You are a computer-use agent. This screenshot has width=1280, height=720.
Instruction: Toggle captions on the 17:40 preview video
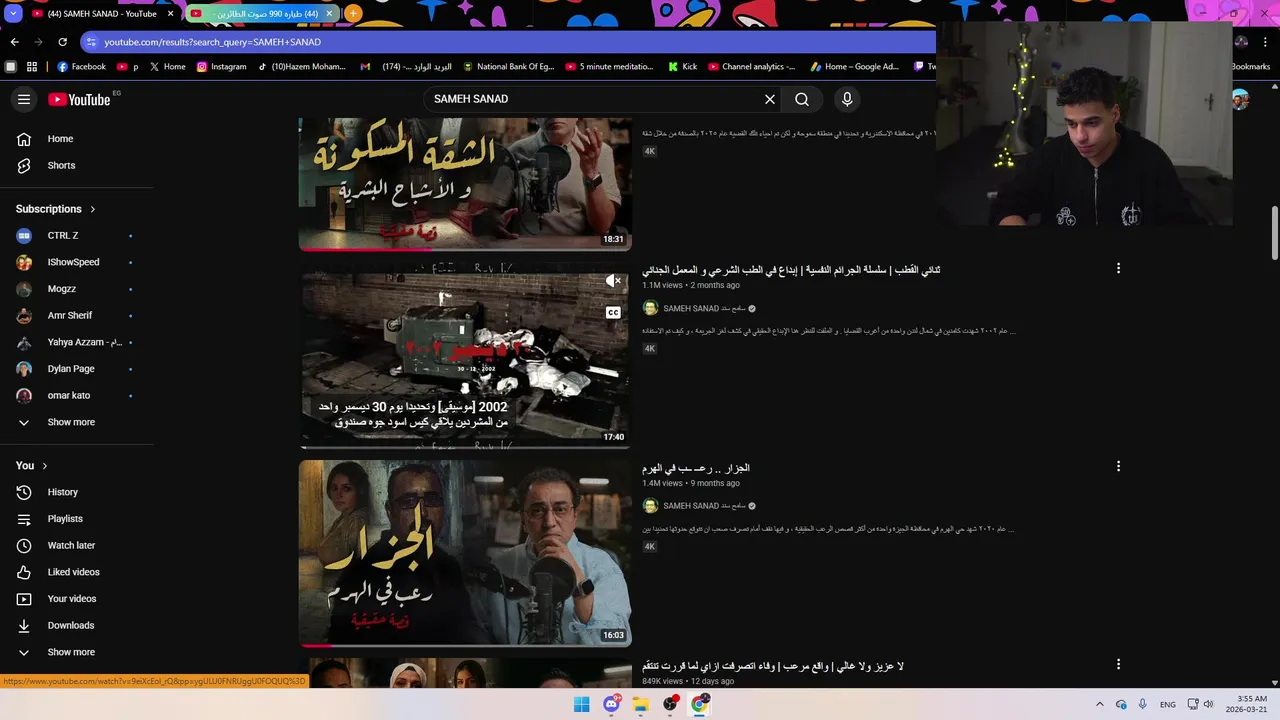coord(613,313)
